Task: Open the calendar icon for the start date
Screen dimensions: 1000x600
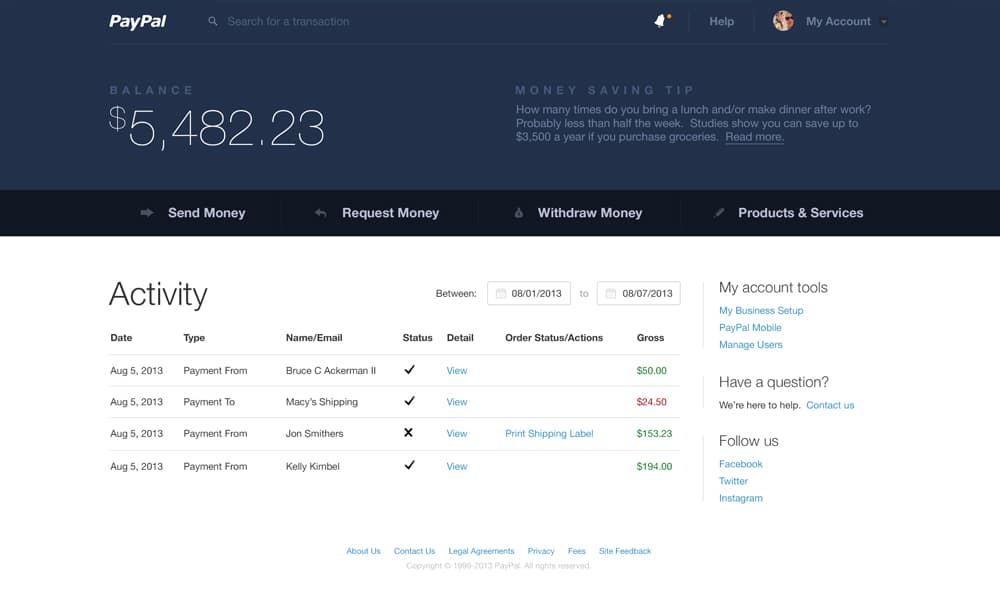Action: [x=502, y=293]
